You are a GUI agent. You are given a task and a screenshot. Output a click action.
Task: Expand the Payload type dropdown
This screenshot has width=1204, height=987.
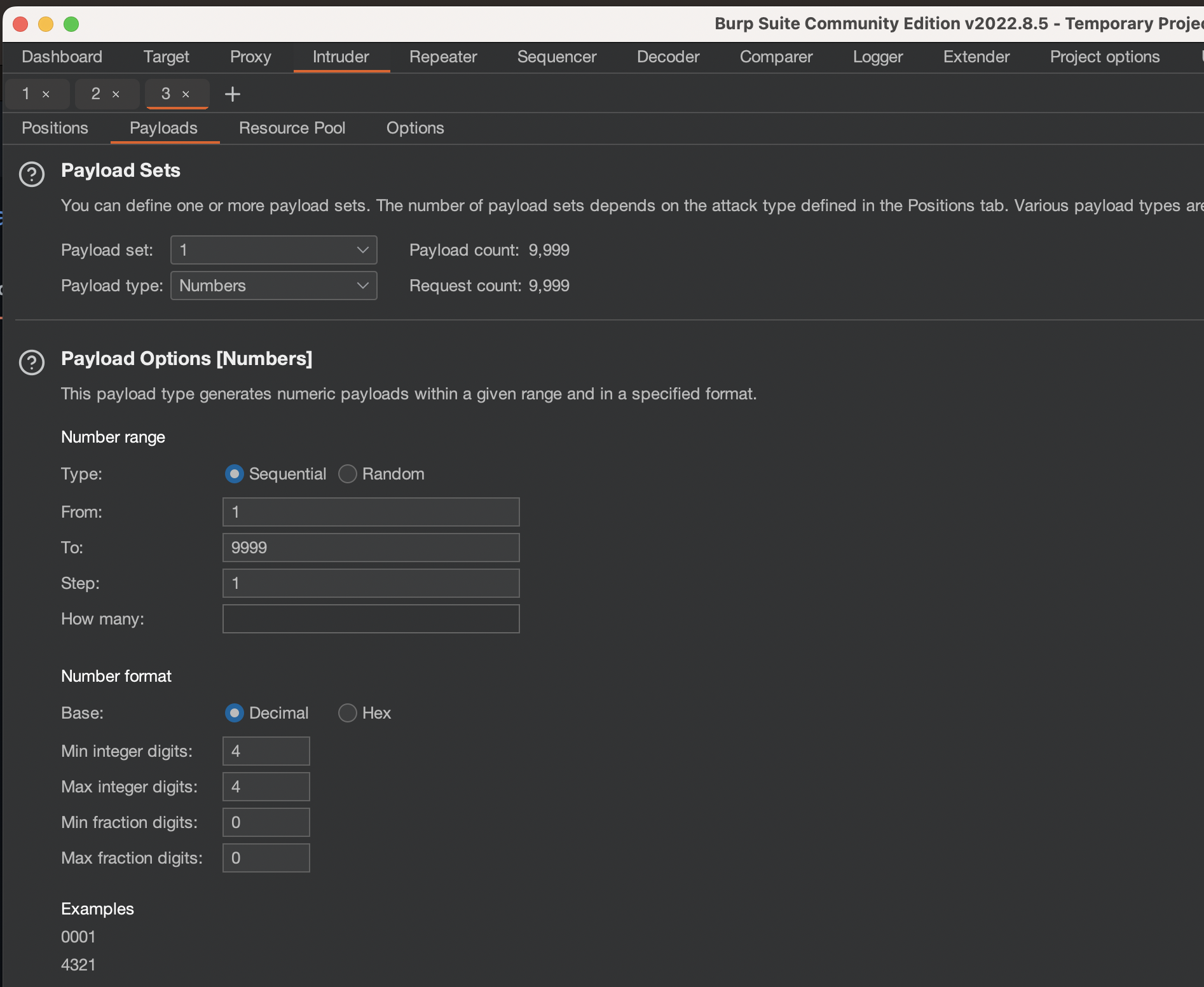274,286
